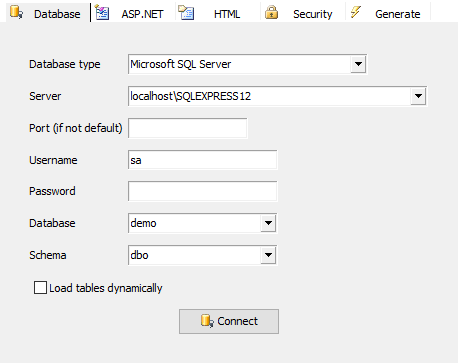Click the Username label
458x363 pixels.
click(x=53, y=160)
